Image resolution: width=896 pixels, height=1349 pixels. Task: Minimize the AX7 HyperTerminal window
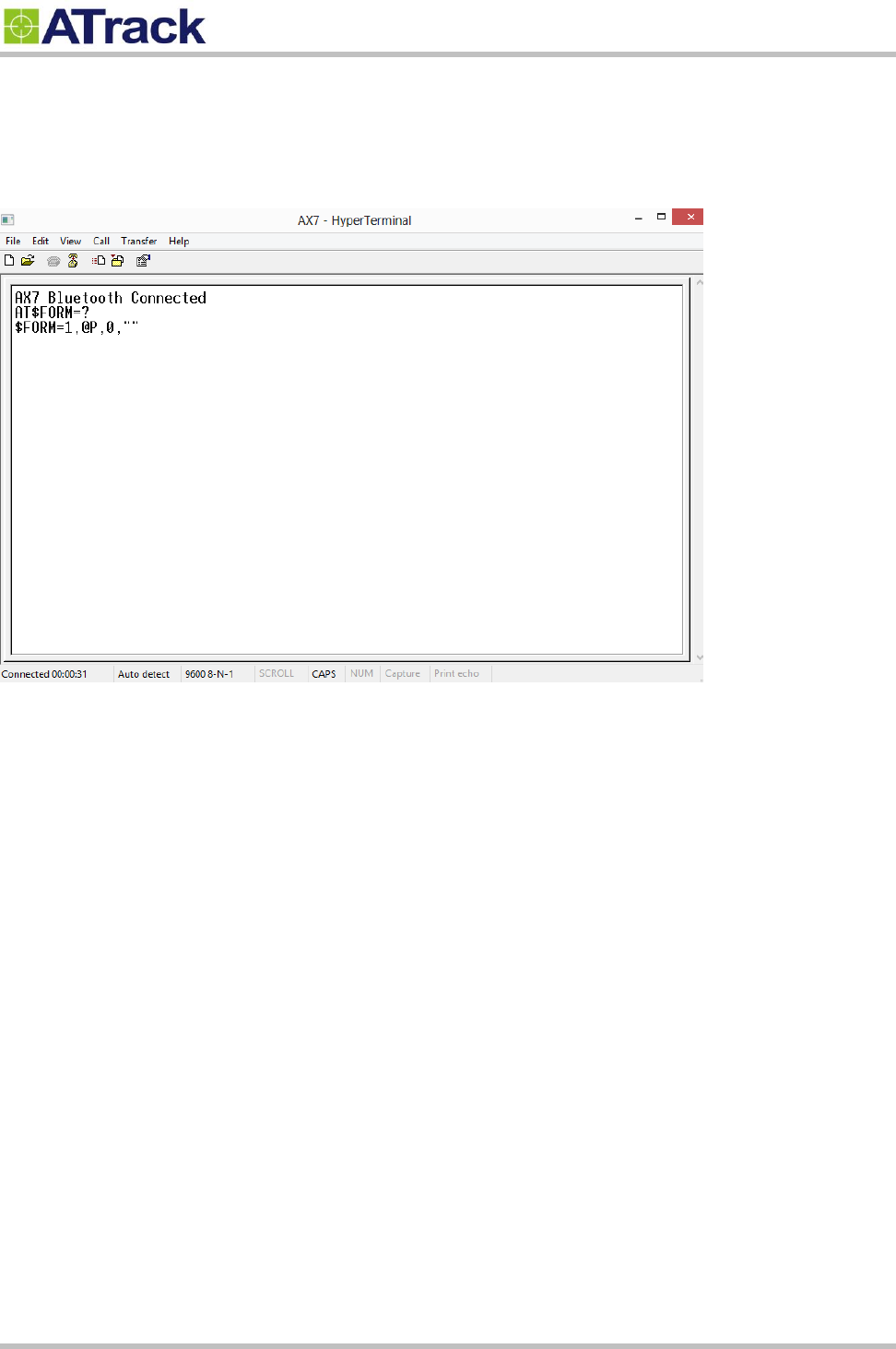639,218
